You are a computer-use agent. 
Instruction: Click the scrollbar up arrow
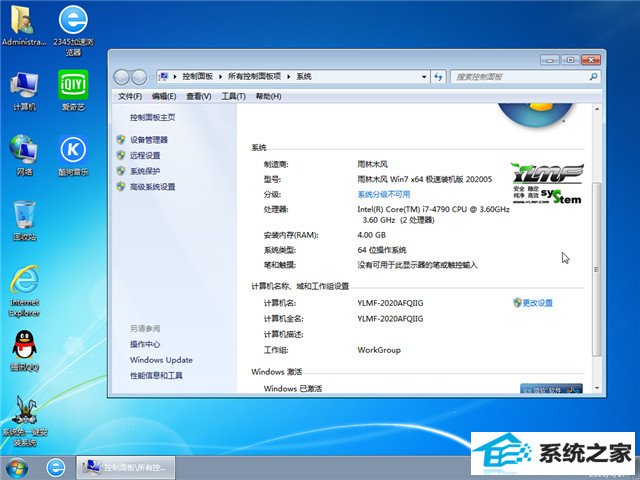597,109
